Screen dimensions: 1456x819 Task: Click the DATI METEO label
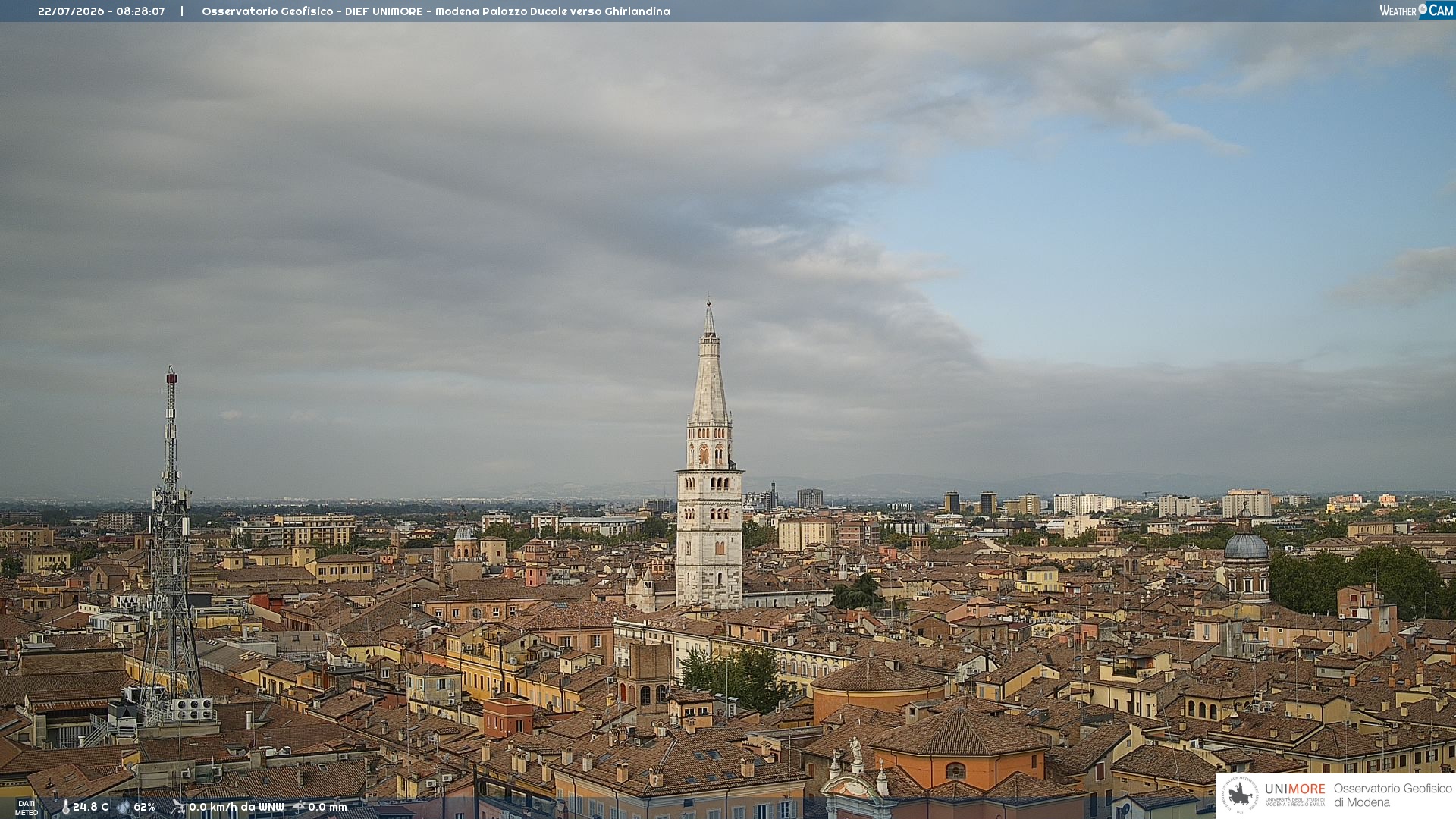click(27, 808)
